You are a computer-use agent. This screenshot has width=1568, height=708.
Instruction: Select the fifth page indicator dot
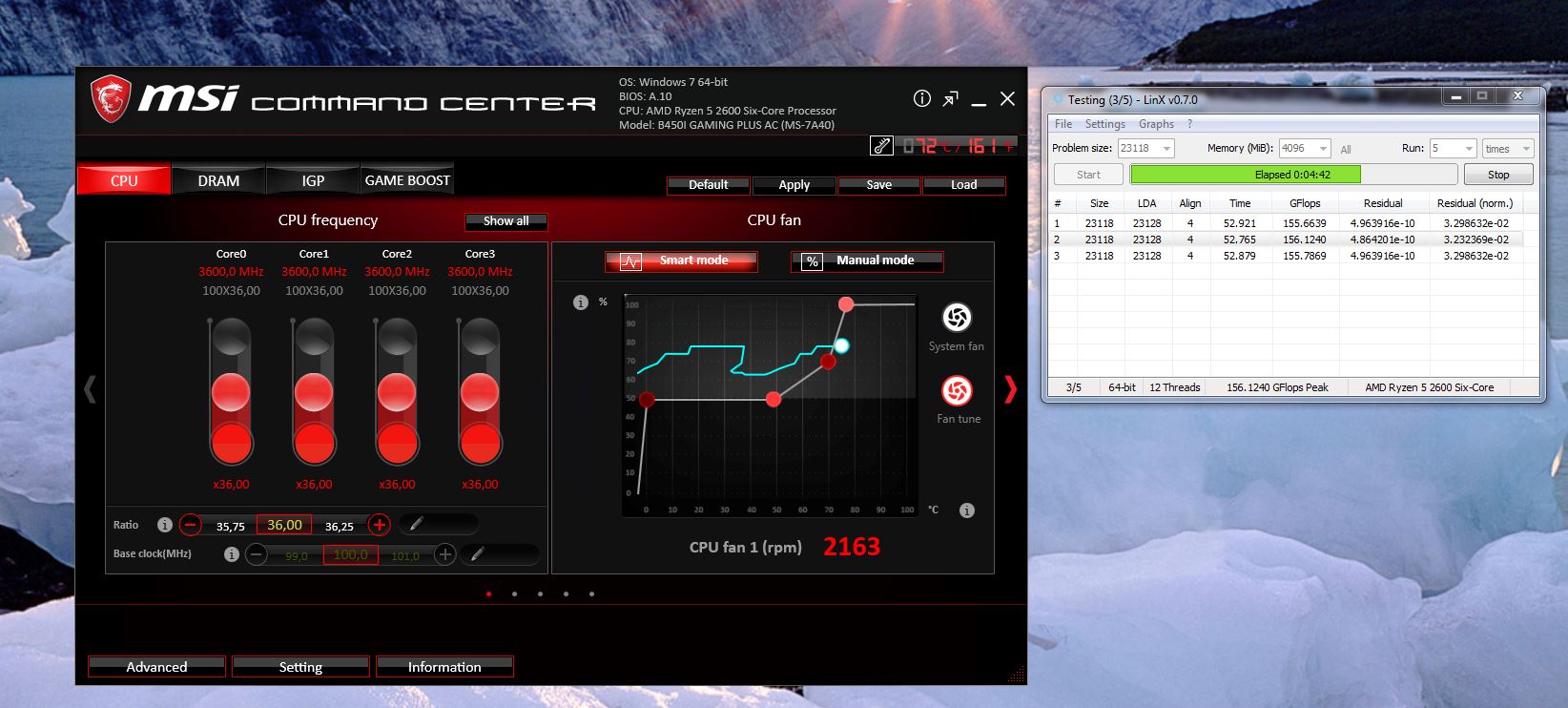pyautogui.click(x=592, y=593)
